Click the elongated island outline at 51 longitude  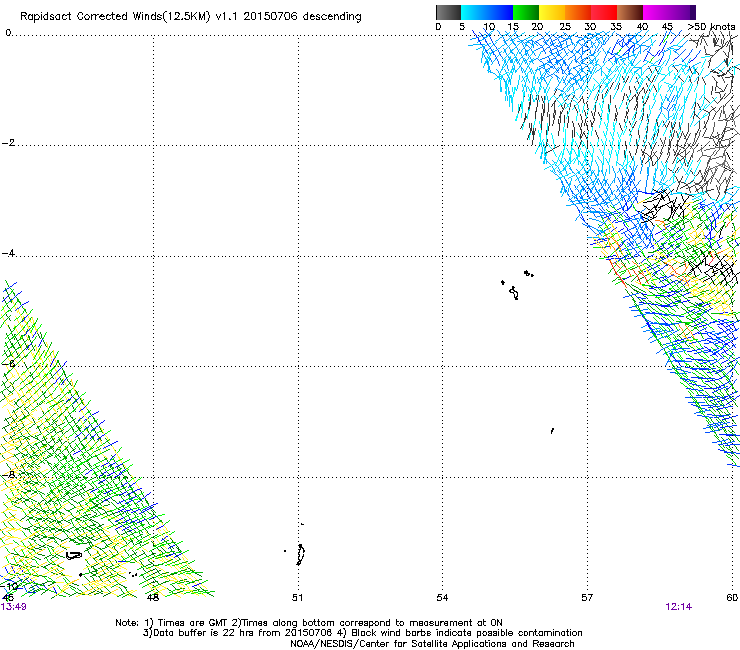tap(301, 554)
